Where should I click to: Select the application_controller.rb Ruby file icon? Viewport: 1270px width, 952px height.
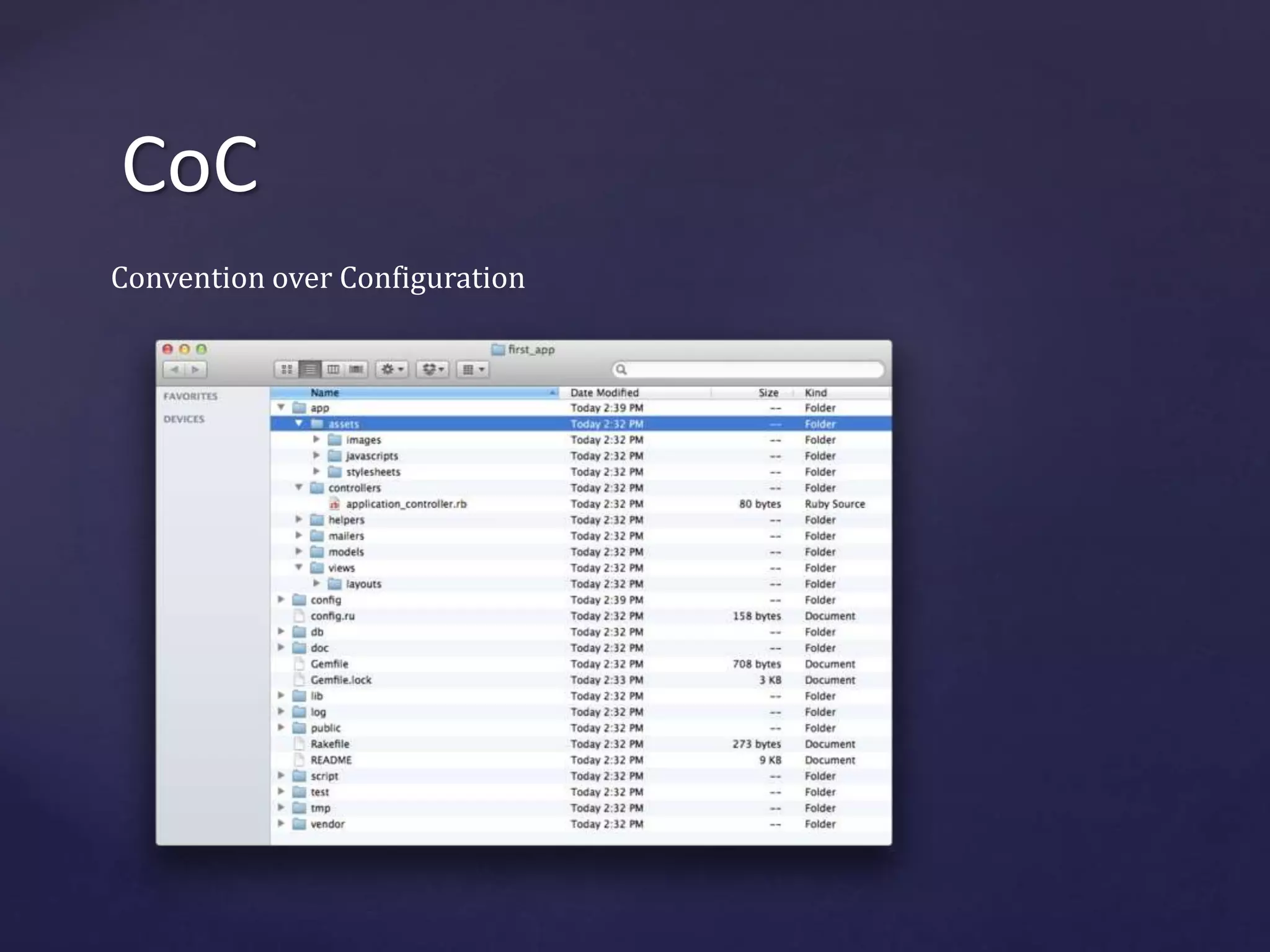[x=335, y=504]
